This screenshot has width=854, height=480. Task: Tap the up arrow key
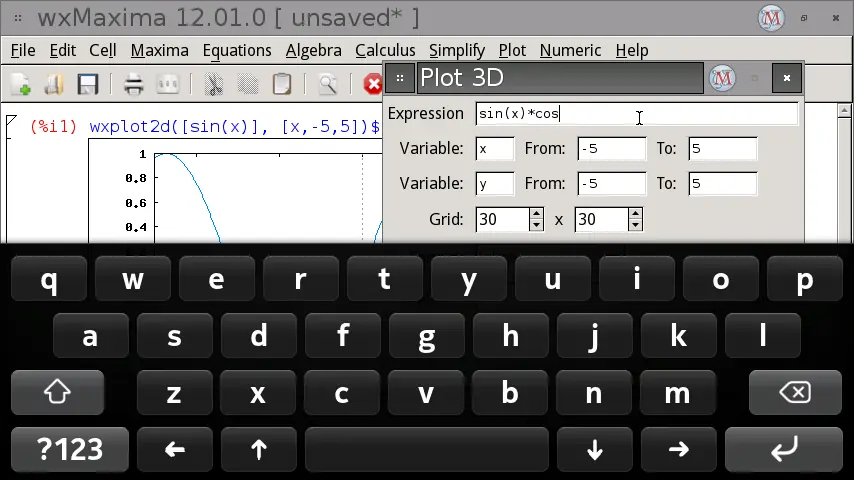click(259, 449)
